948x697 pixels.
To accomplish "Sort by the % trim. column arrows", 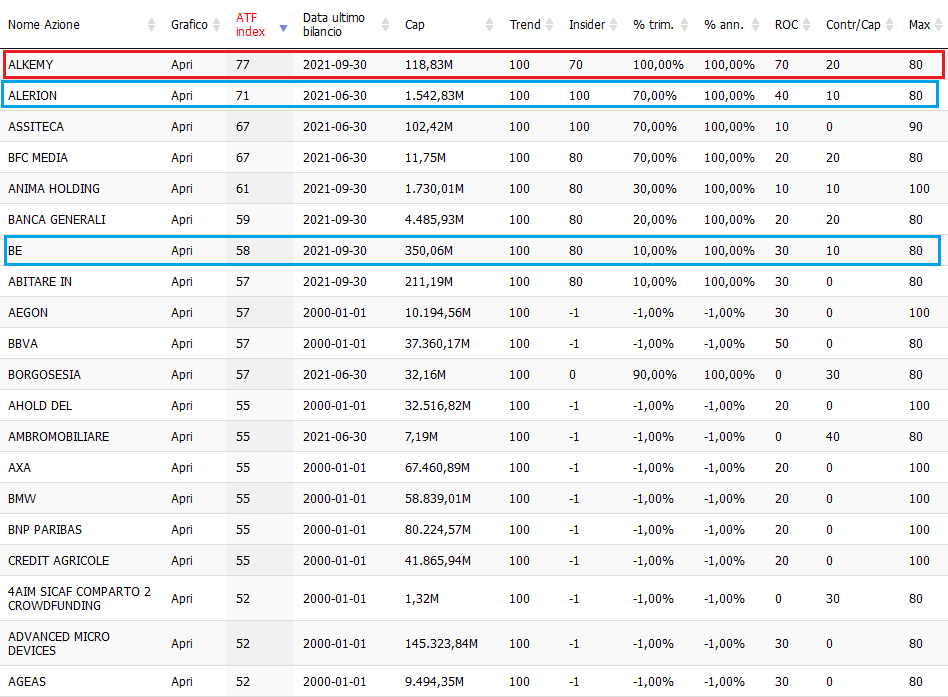I will click(x=684, y=25).
